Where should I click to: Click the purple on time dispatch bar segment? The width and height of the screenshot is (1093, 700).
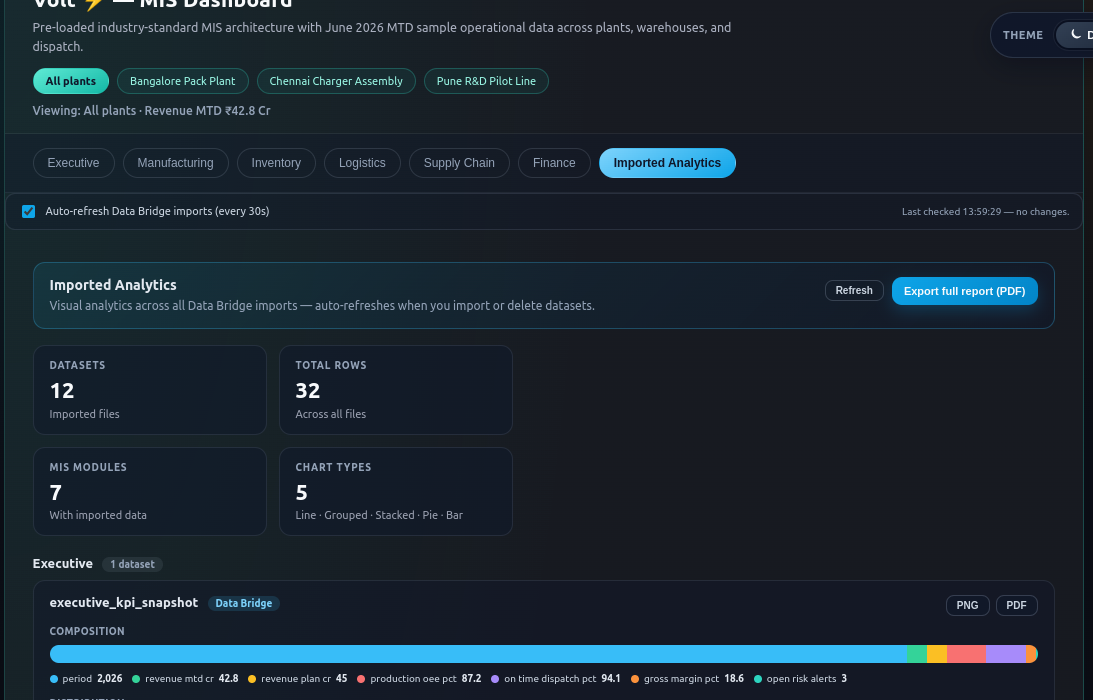point(1005,654)
